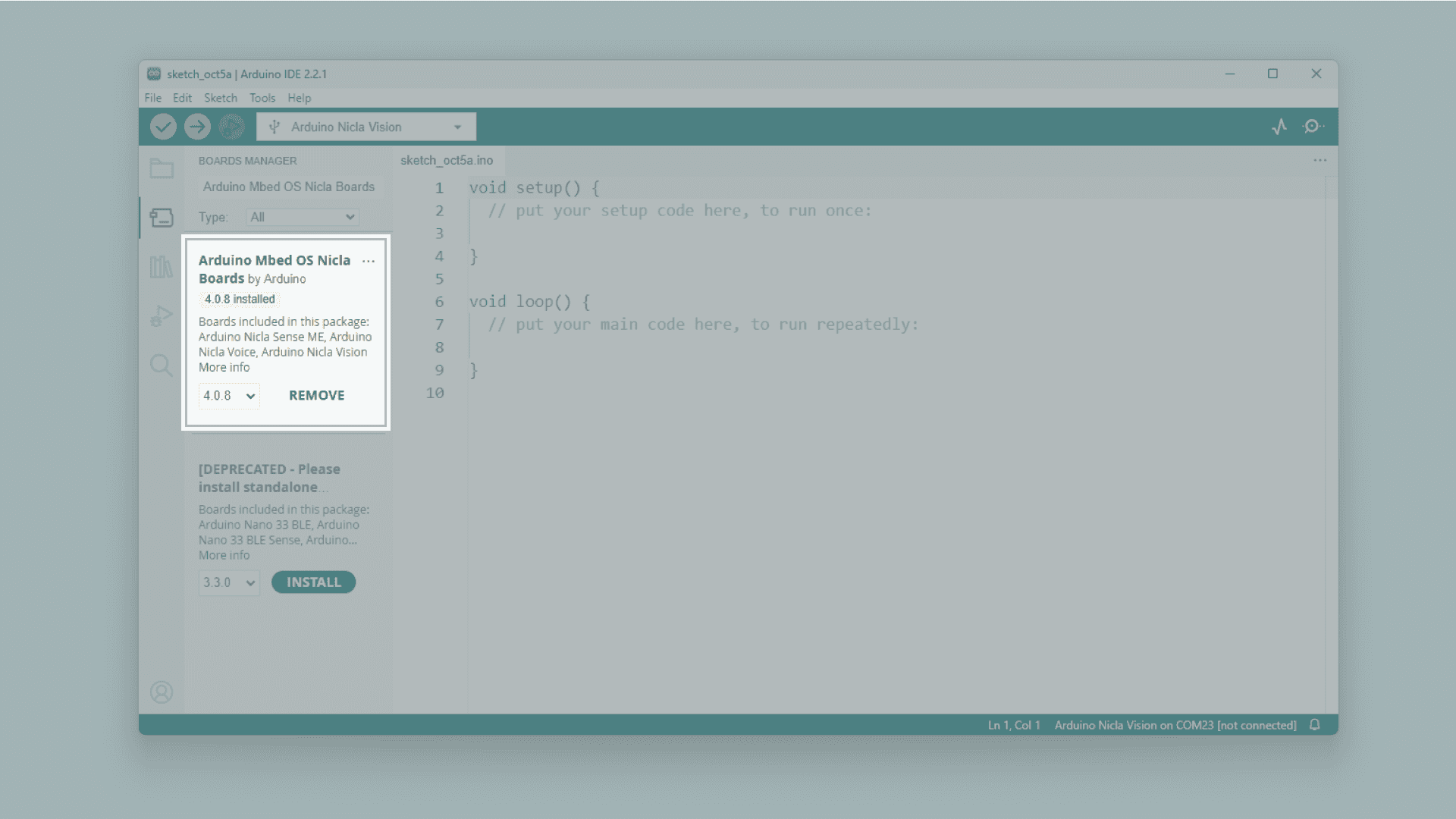
Task: Remove the Arduino Mbed OS Nicla Boards package
Action: (316, 395)
